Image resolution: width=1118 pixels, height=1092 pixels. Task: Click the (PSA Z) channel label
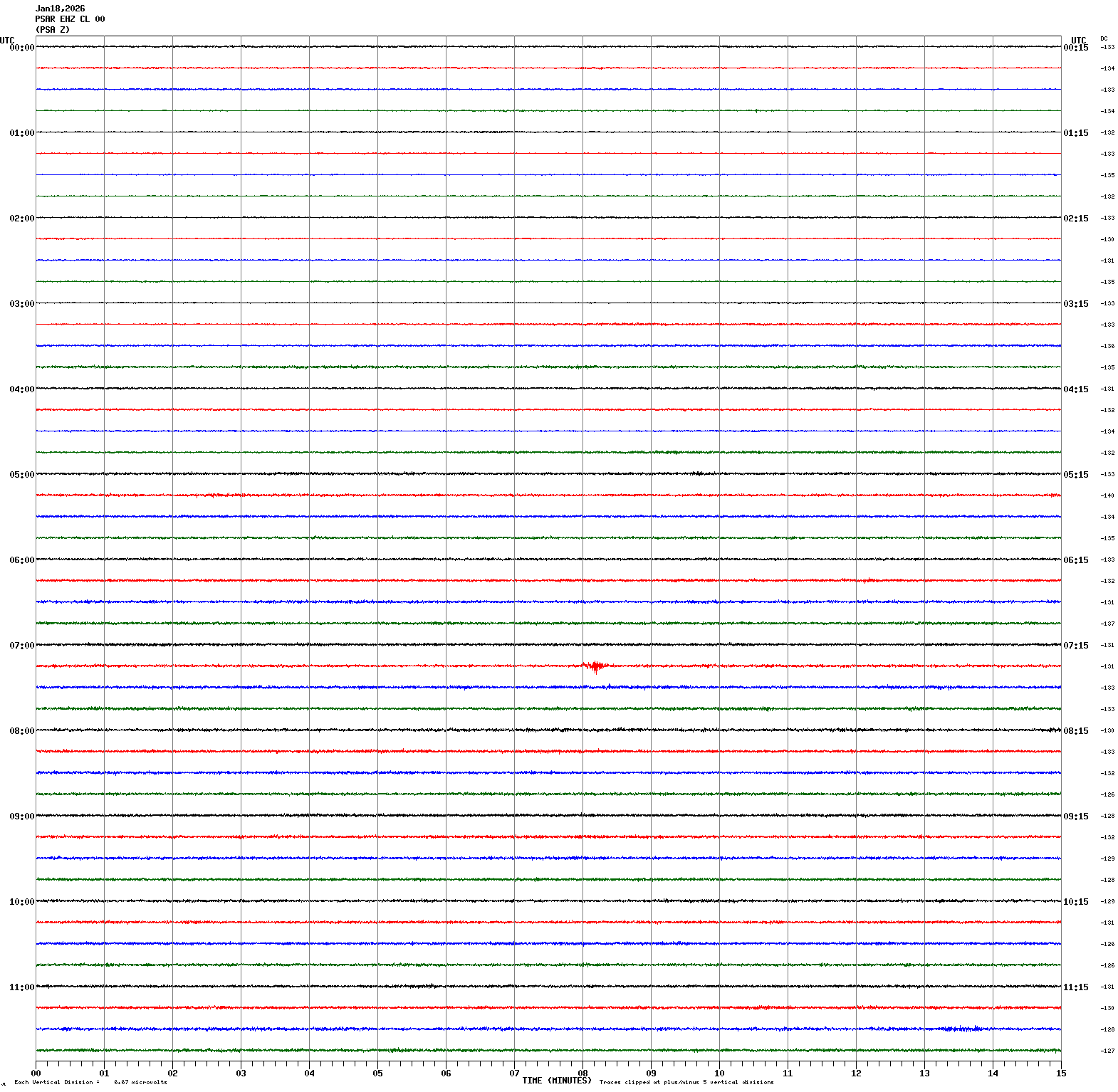pyautogui.click(x=53, y=30)
